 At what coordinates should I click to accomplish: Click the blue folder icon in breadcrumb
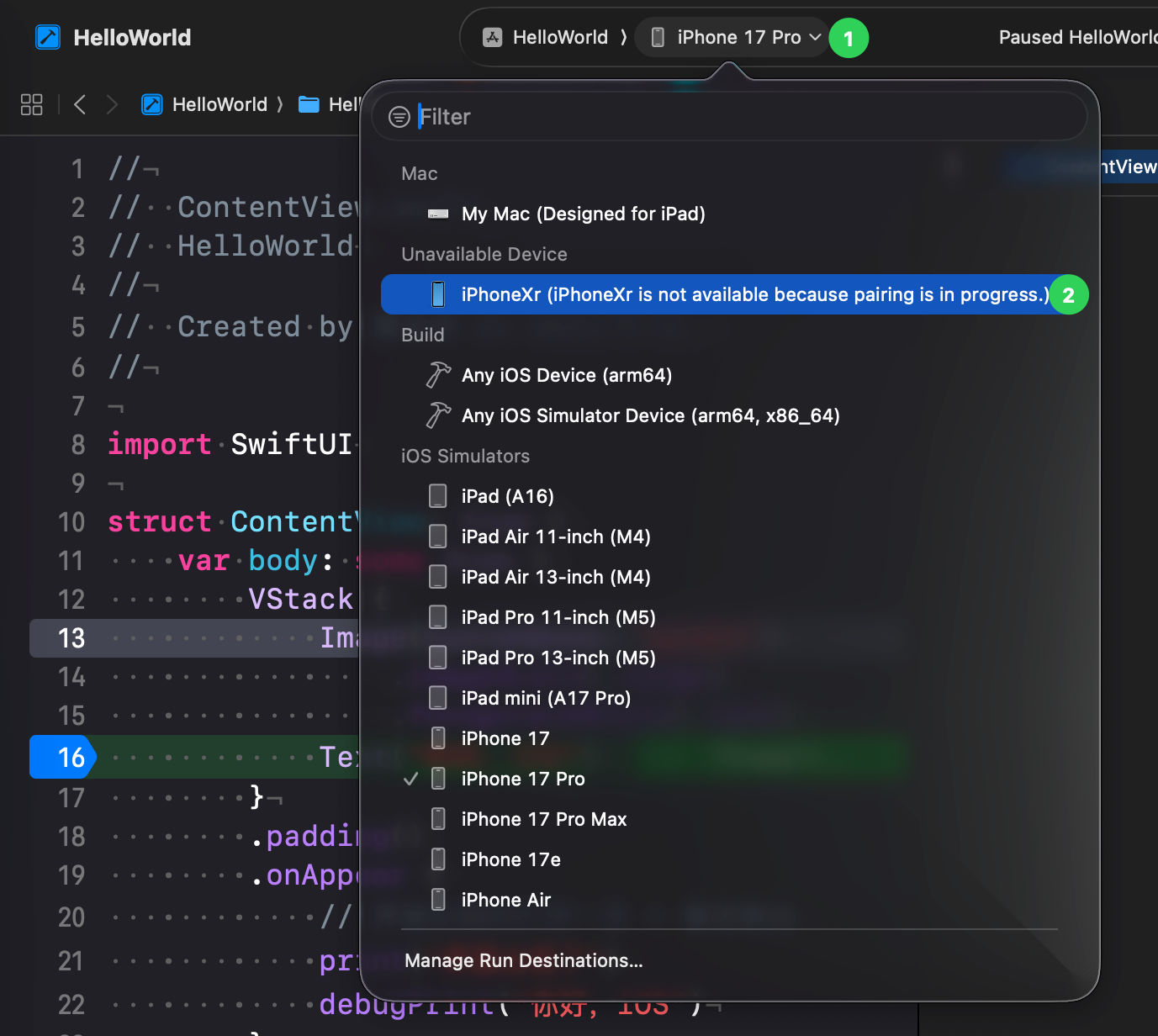[309, 104]
